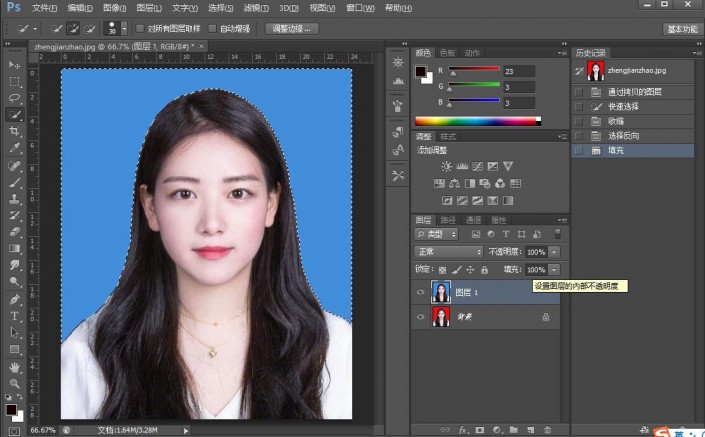Select the Lasso tool
Image resolution: width=705 pixels, height=437 pixels.
(x=15, y=98)
